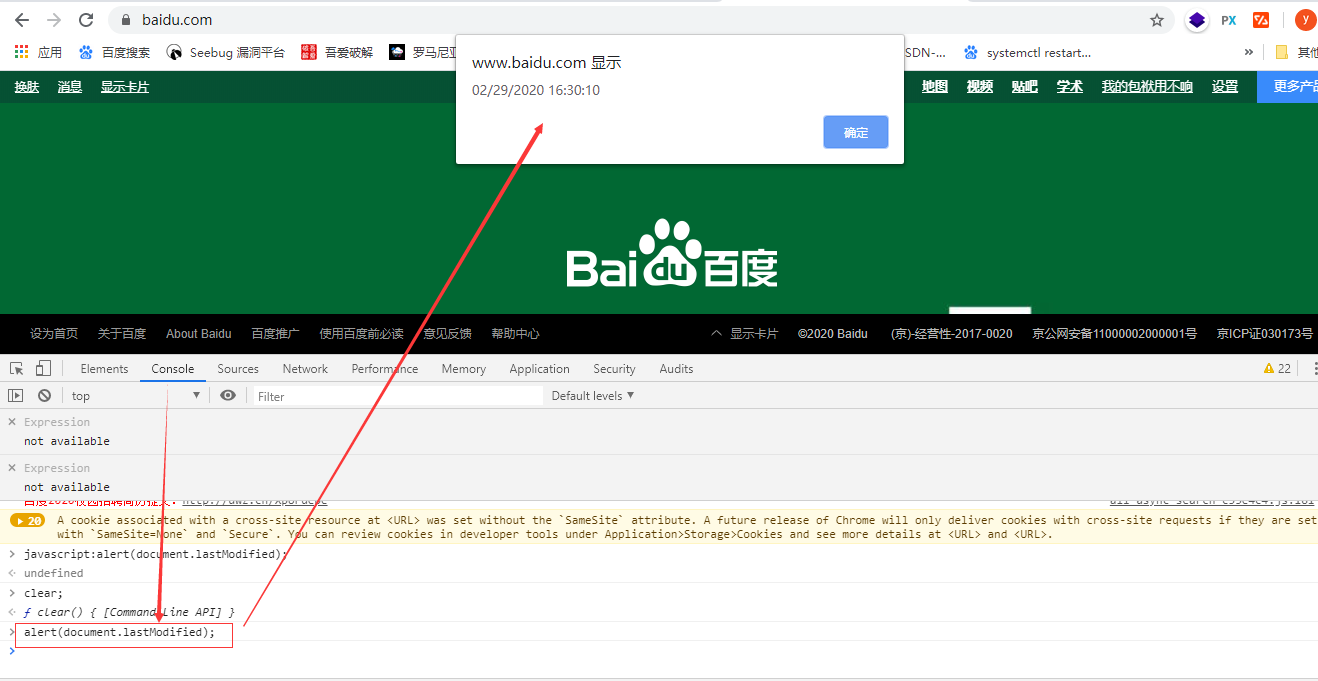
Task: Open the 消息 link on Baidu header
Action: [70, 87]
